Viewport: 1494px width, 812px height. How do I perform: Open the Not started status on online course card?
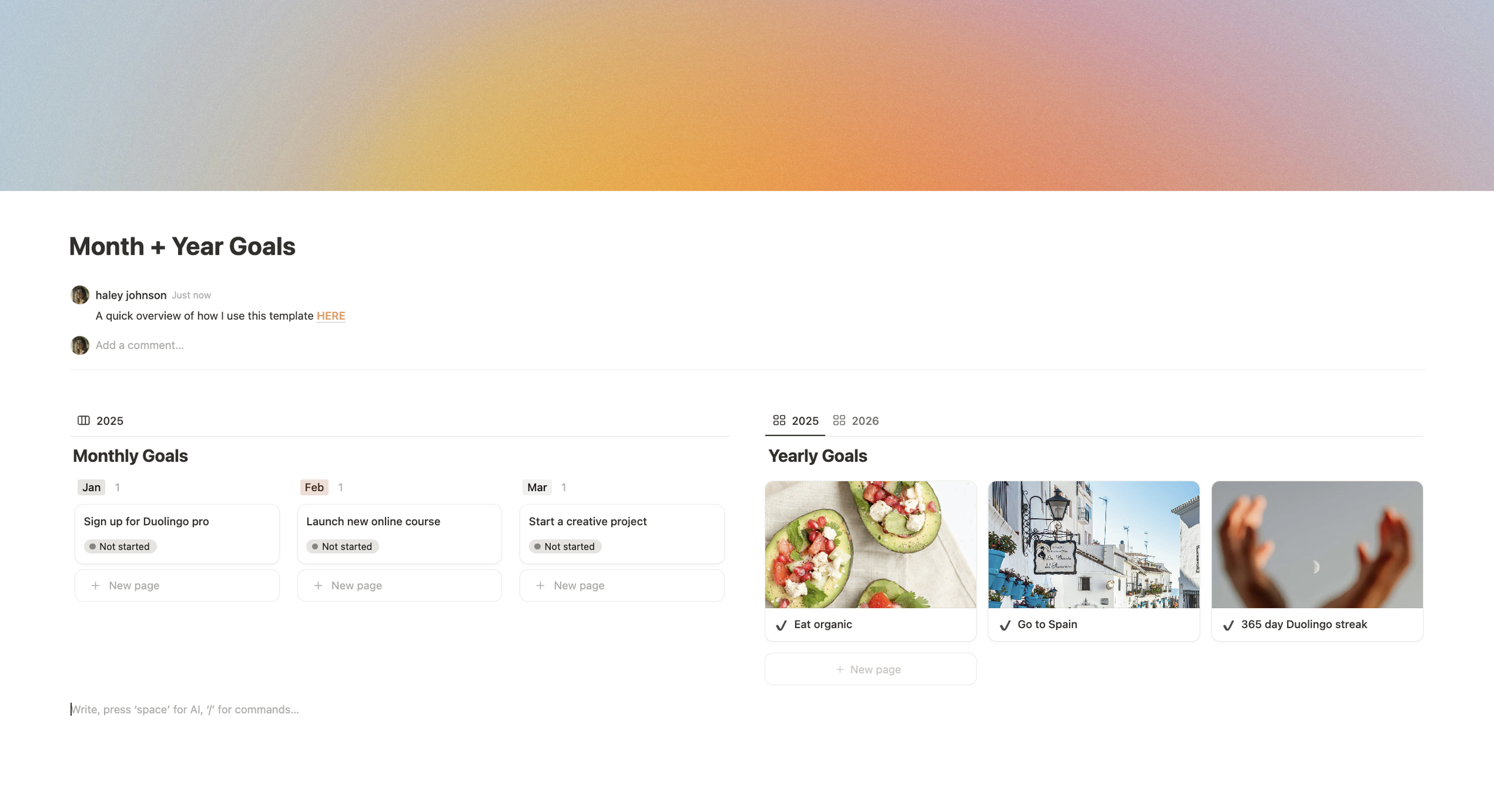[342, 547]
